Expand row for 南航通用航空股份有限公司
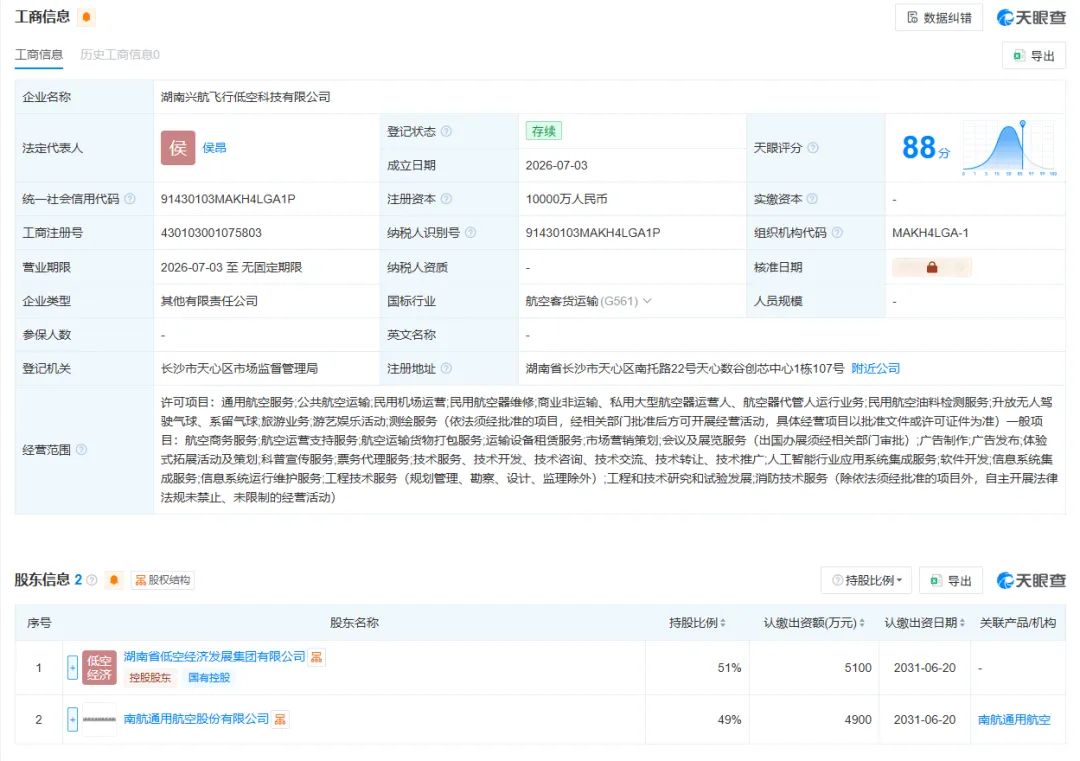Image resolution: width=1080 pixels, height=761 pixels. pyautogui.click(x=72, y=719)
